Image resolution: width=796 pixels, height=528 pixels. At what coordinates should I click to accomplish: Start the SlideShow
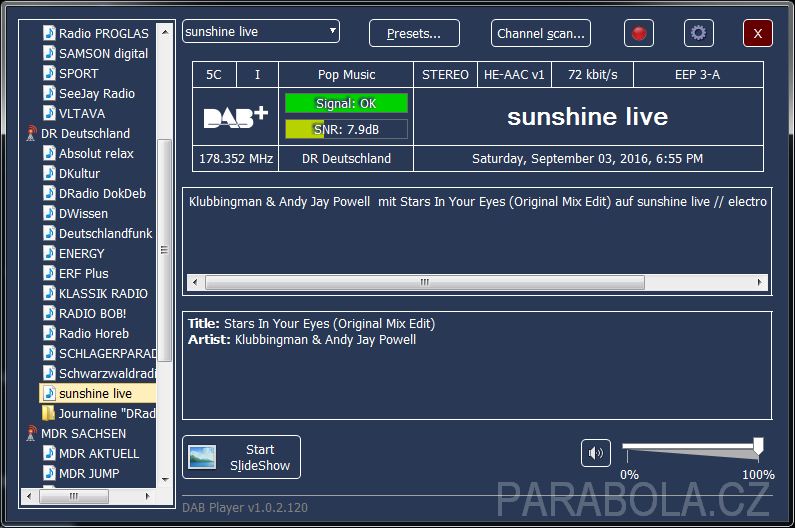tap(242, 457)
